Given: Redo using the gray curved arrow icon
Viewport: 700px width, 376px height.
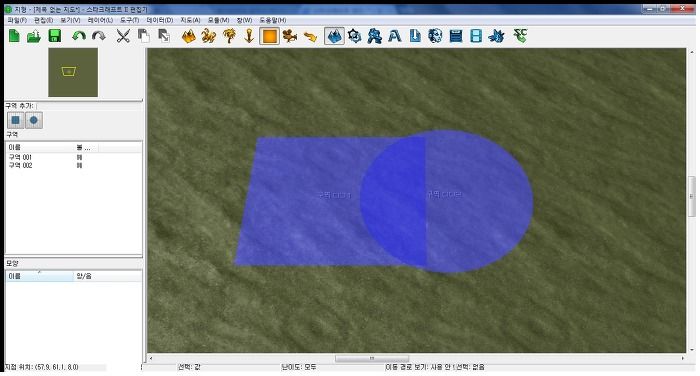Looking at the screenshot, I should pyautogui.click(x=99, y=36).
